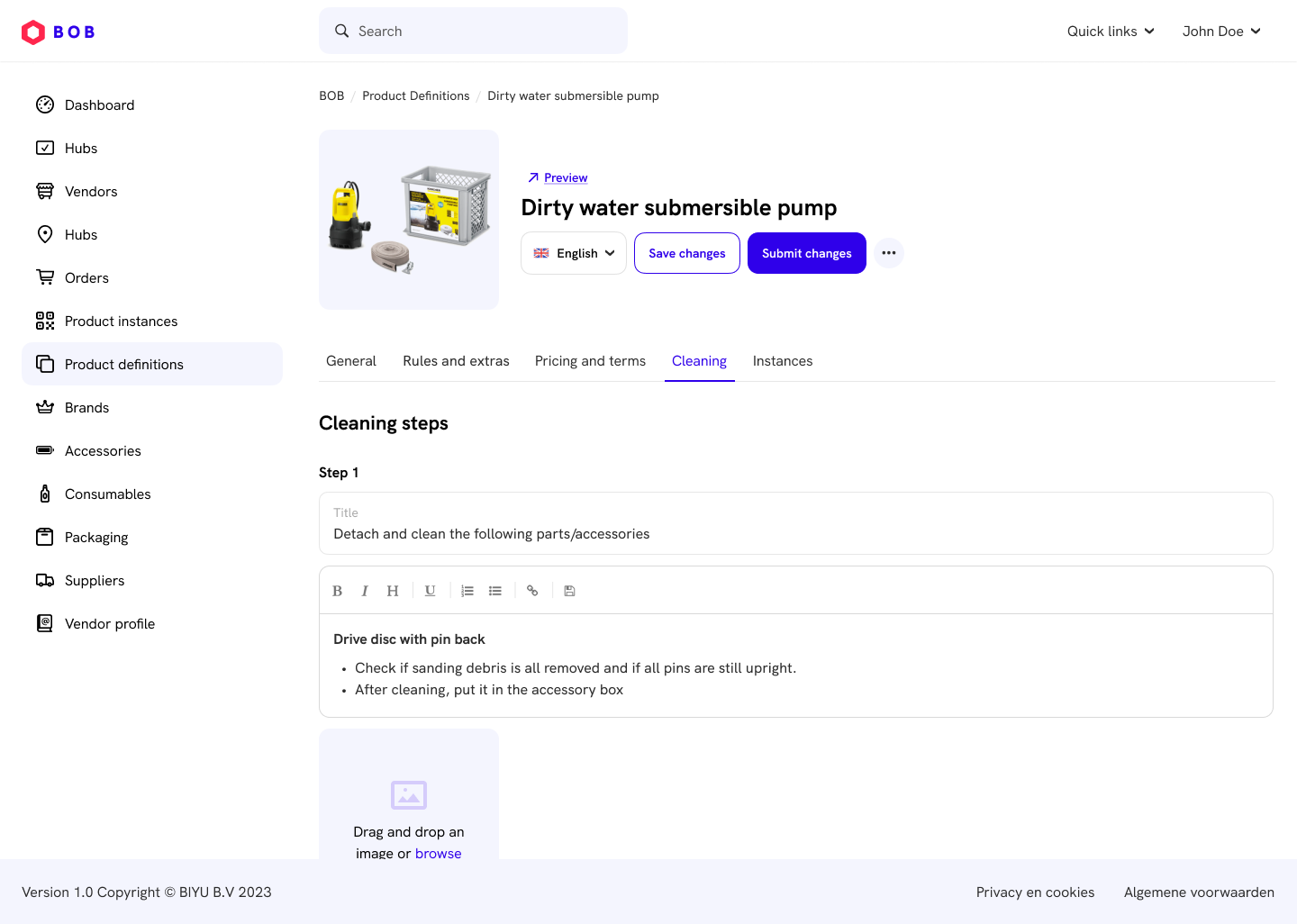Click the insert link icon

click(x=532, y=591)
